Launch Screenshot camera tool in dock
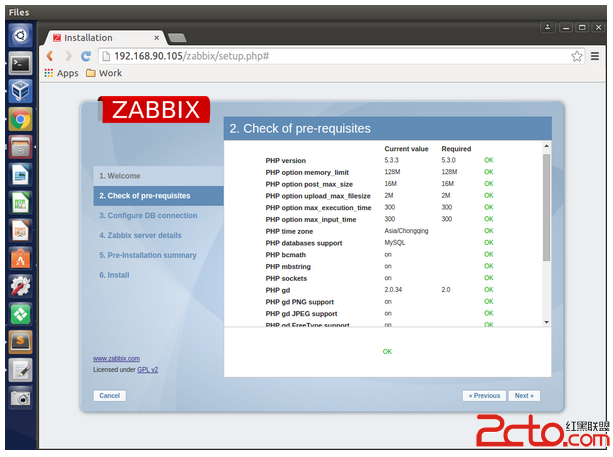Screen dimensions: 613x457 click(20, 398)
